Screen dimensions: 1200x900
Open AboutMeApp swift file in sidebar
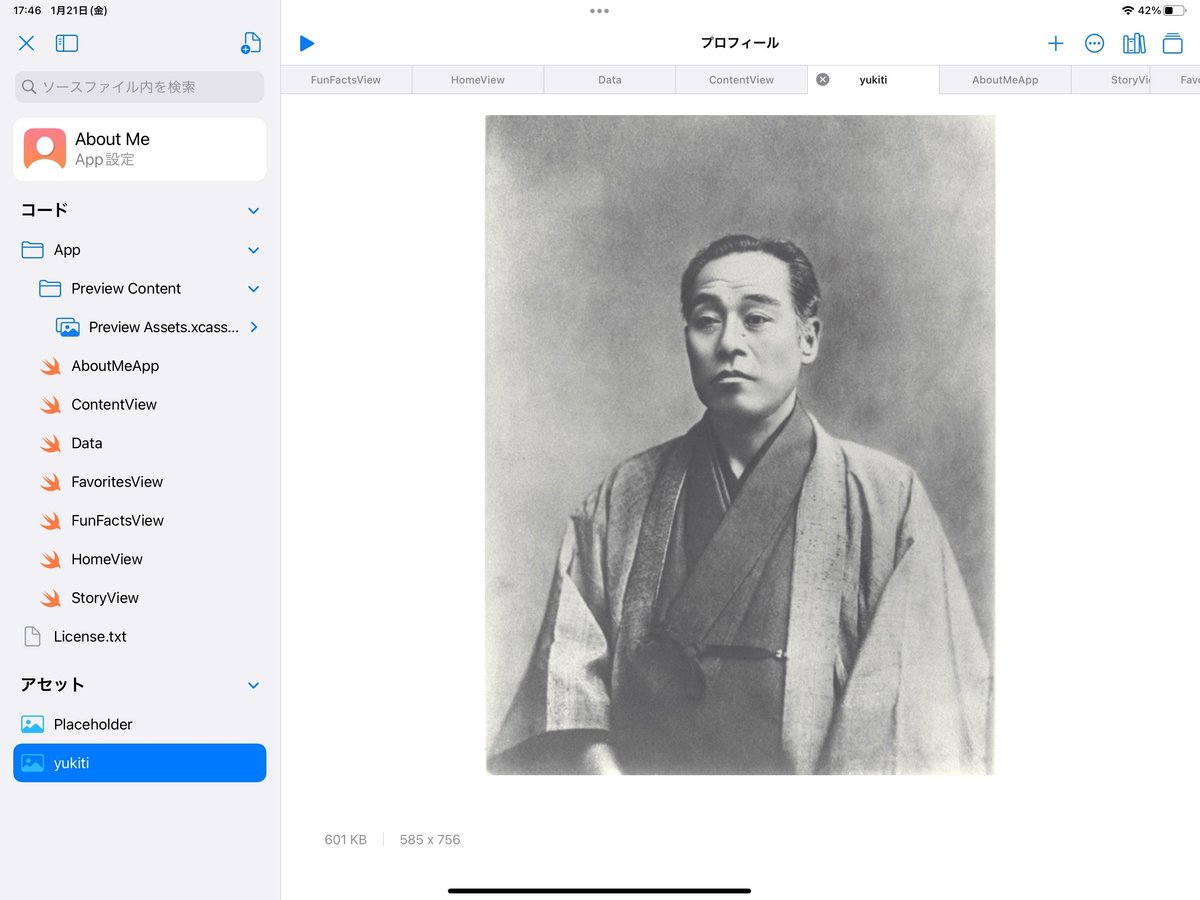click(140, 366)
